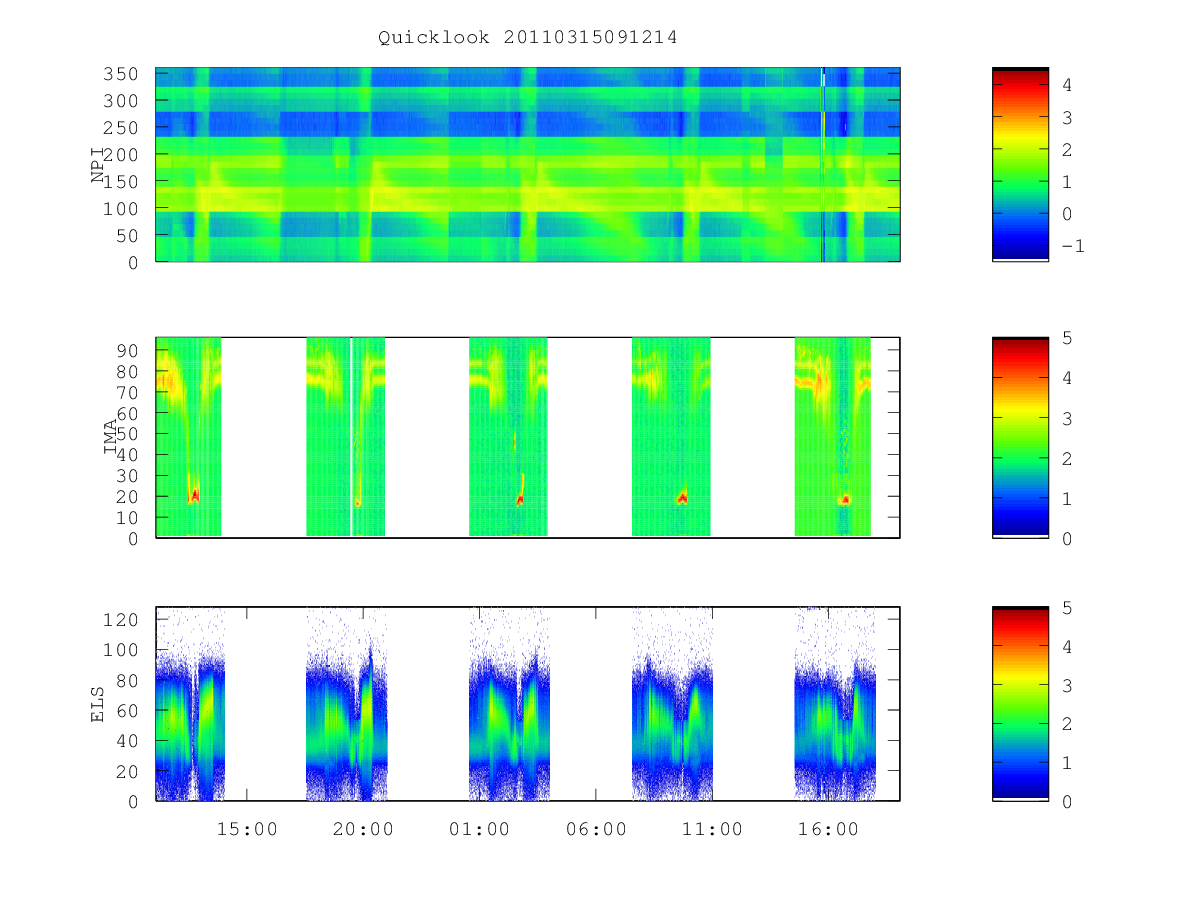Click the 15:00 time axis label
Image resolution: width=1200 pixels, height=900 pixels.
pos(247,829)
